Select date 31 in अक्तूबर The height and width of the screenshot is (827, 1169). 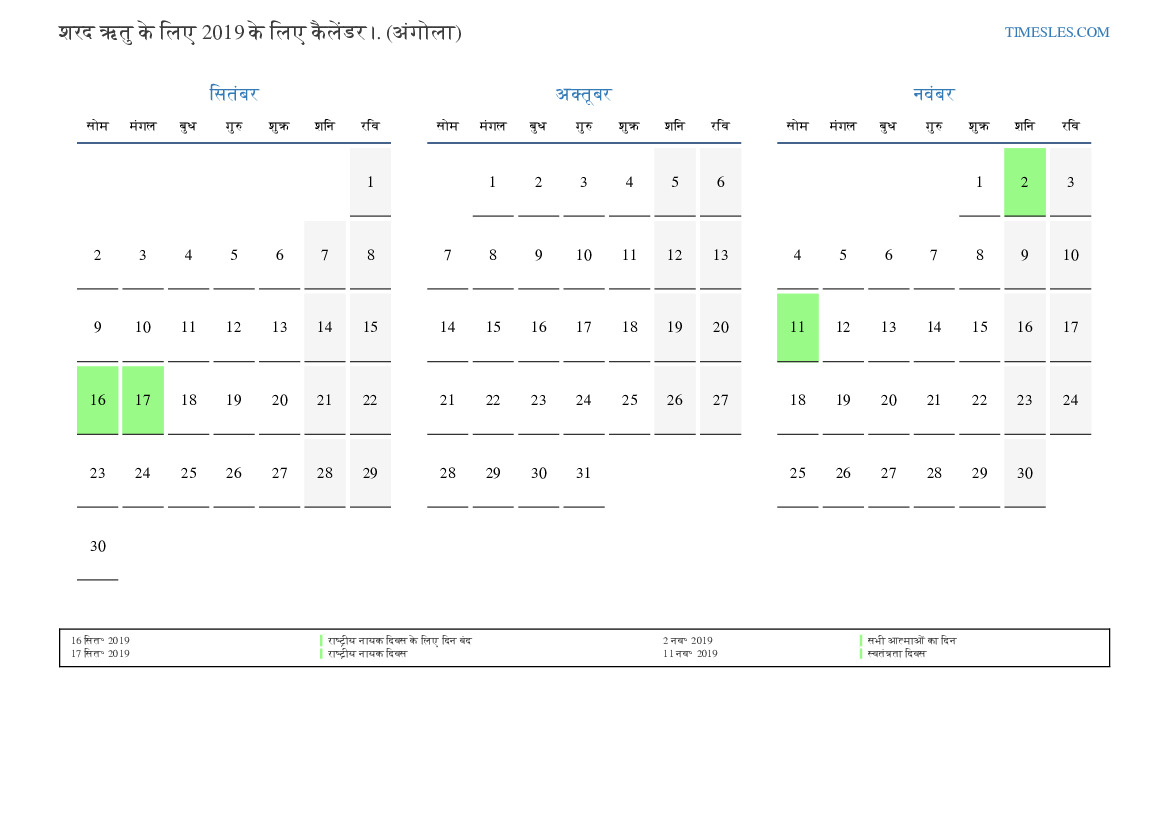coord(584,474)
